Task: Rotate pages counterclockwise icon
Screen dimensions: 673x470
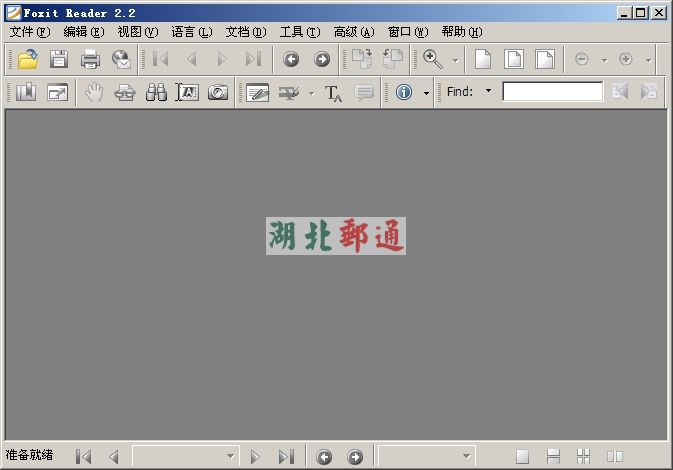Action: coord(393,59)
